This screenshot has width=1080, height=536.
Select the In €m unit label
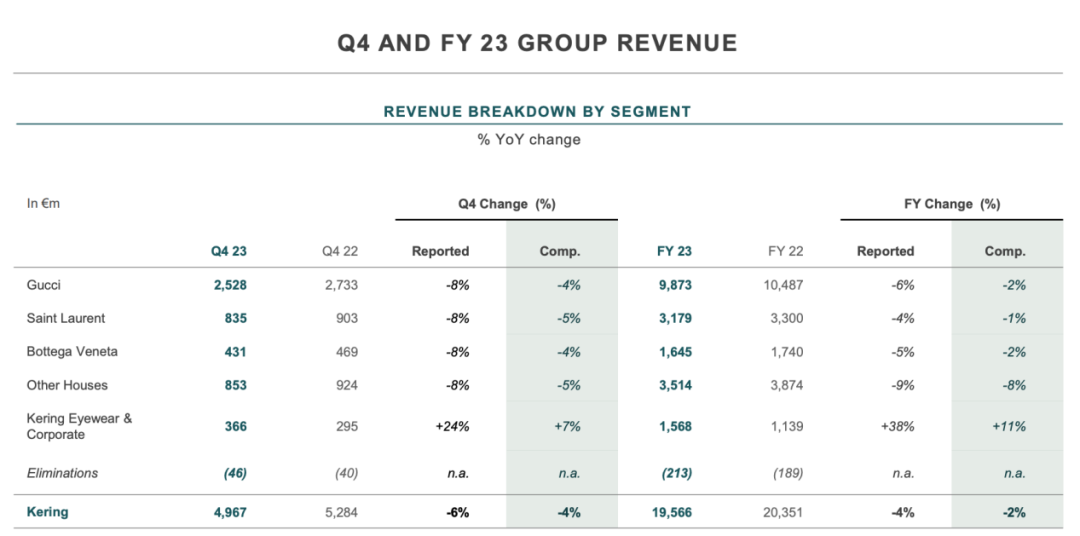point(44,204)
